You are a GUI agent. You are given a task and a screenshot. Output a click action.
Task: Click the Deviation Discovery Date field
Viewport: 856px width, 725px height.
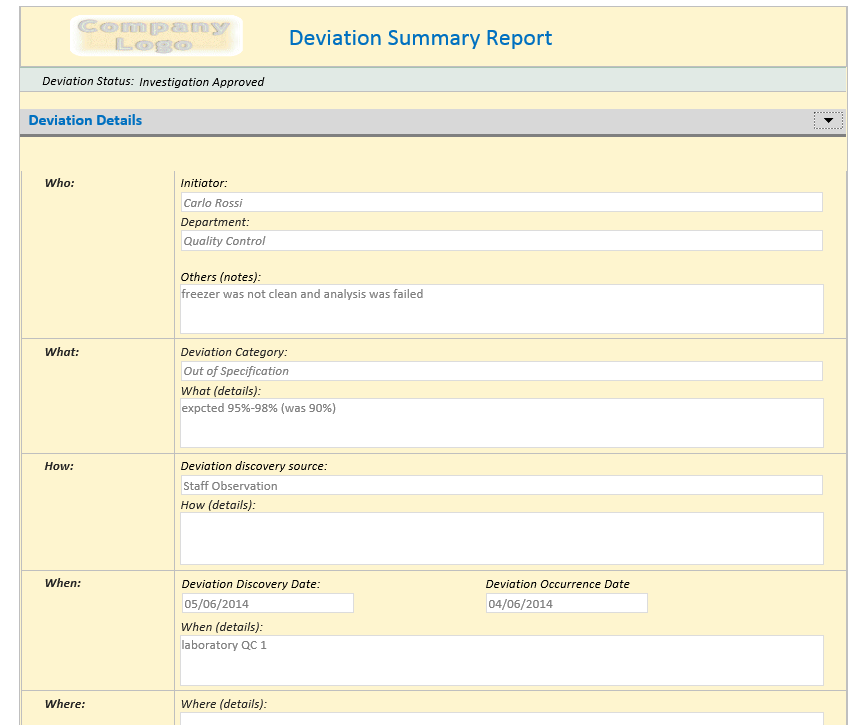268,603
